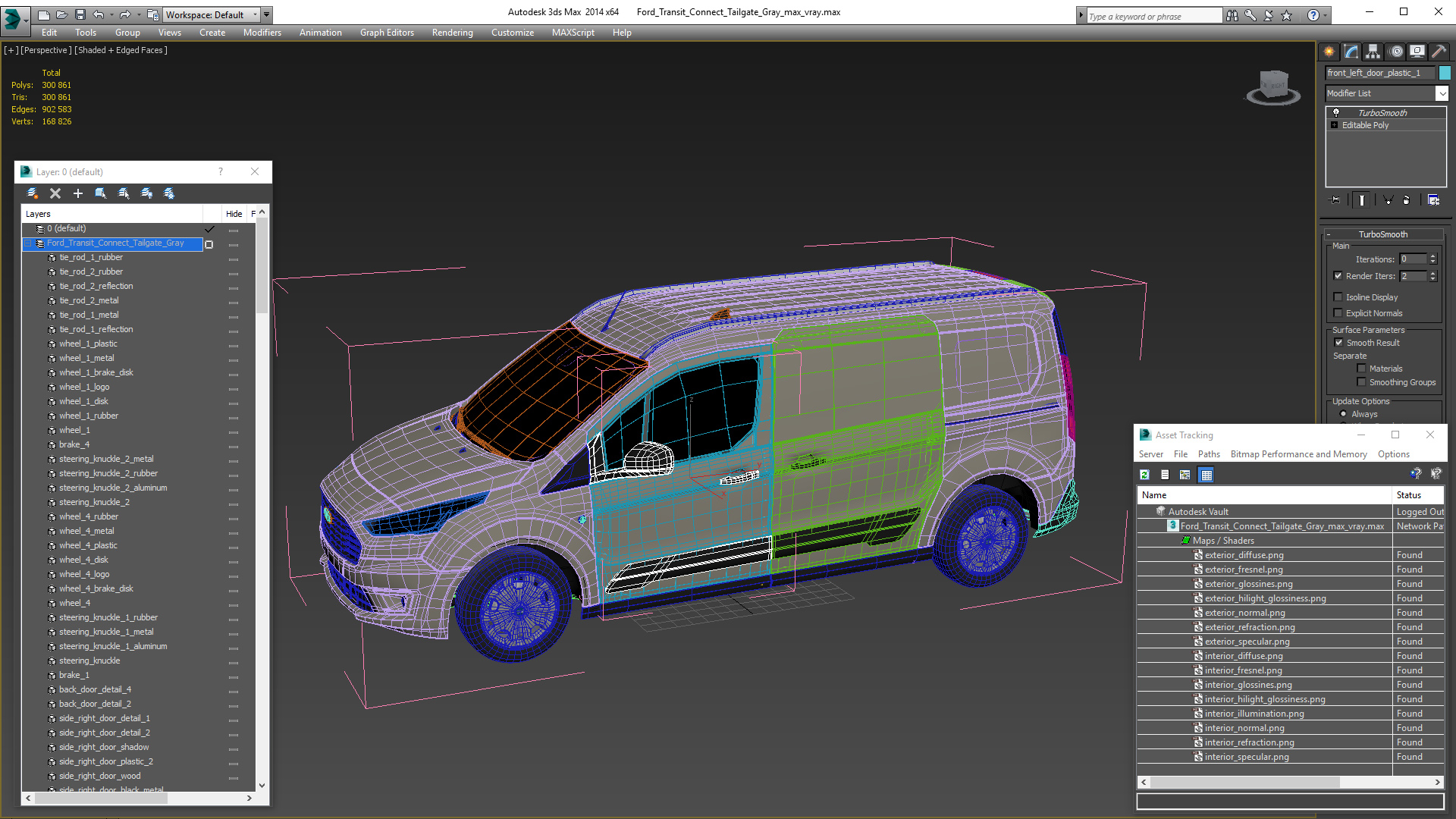Viewport: 1456px width, 819px height.
Task: Click the star Favorites icon
Action: pyautogui.click(x=1286, y=15)
